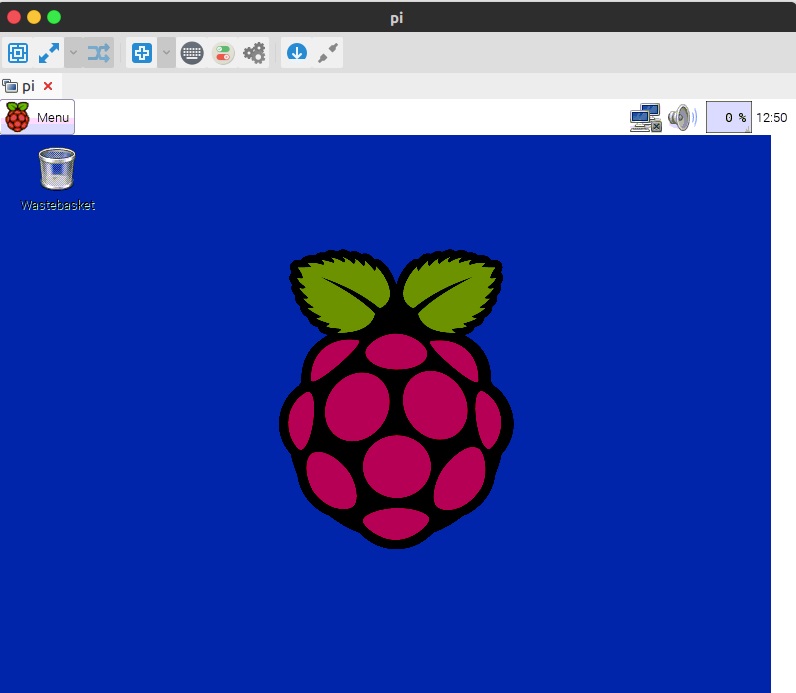Click the green maximize window button
Image resolution: width=796 pixels, height=693 pixels.
(54, 17)
